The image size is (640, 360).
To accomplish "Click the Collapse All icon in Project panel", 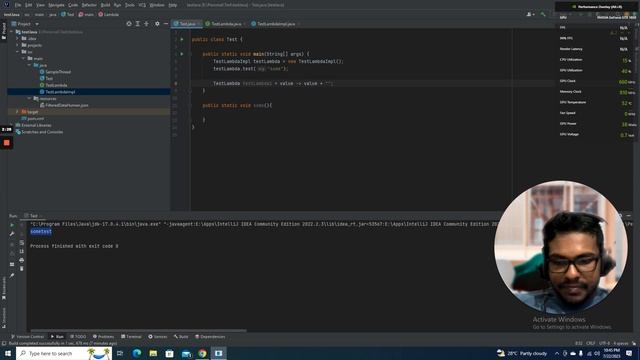I will 147,24.
